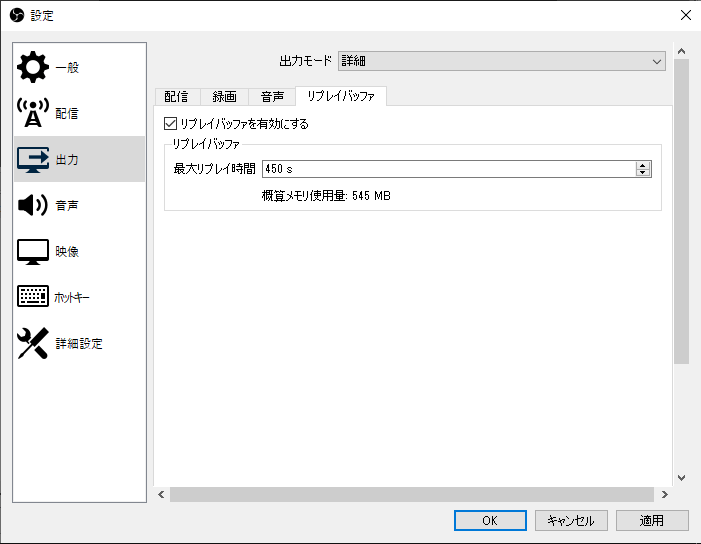Toggle リプレイバッファを有効にする checkbox
The image size is (701, 544).
(x=170, y=123)
